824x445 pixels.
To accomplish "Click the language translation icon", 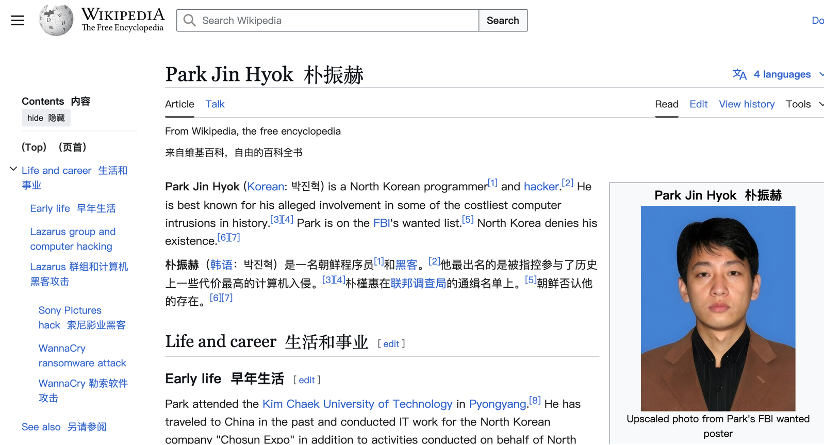I will tap(739, 75).
